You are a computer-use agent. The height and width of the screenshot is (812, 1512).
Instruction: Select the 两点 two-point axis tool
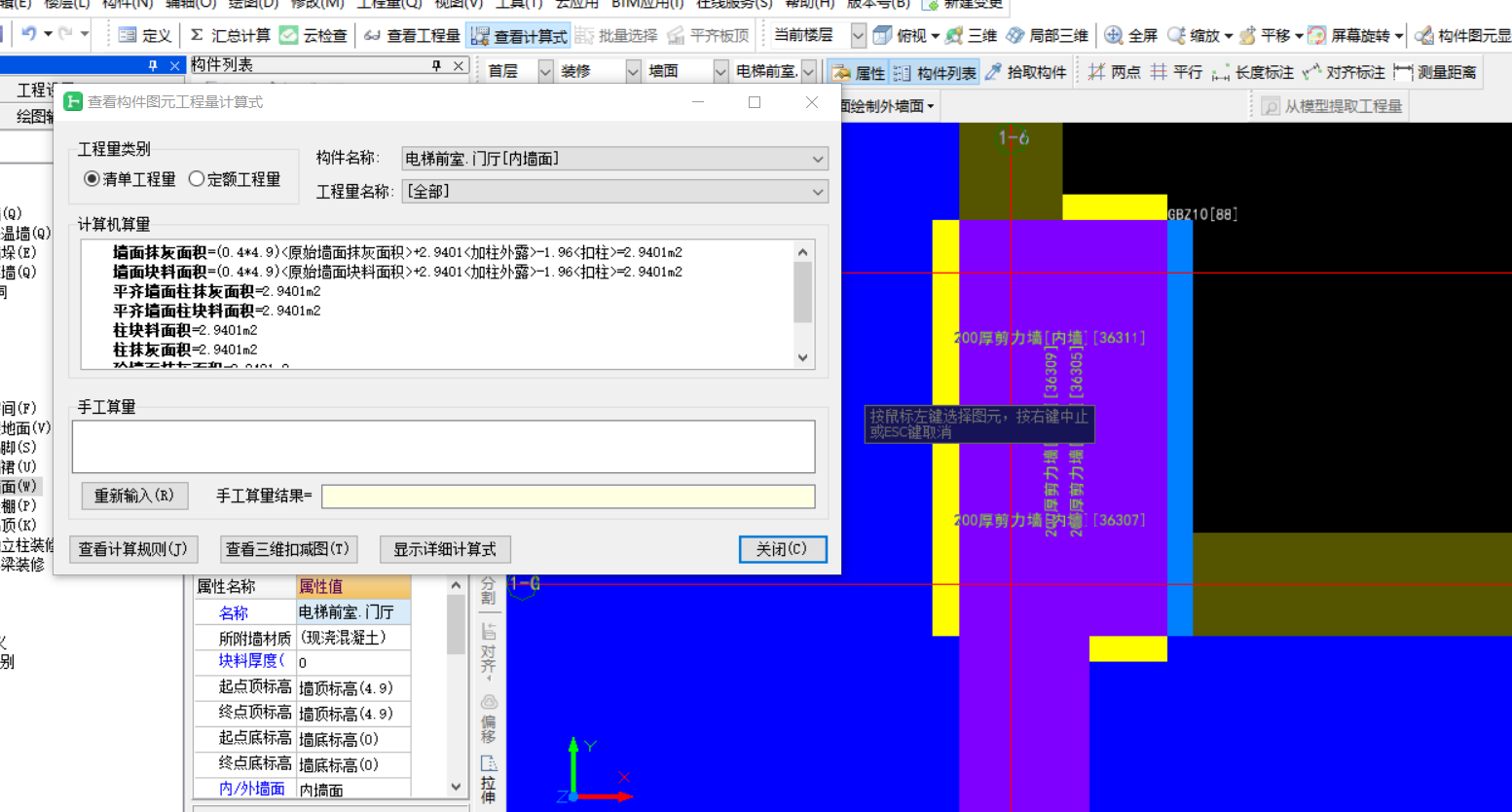pyautogui.click(x=1114, y=72)
